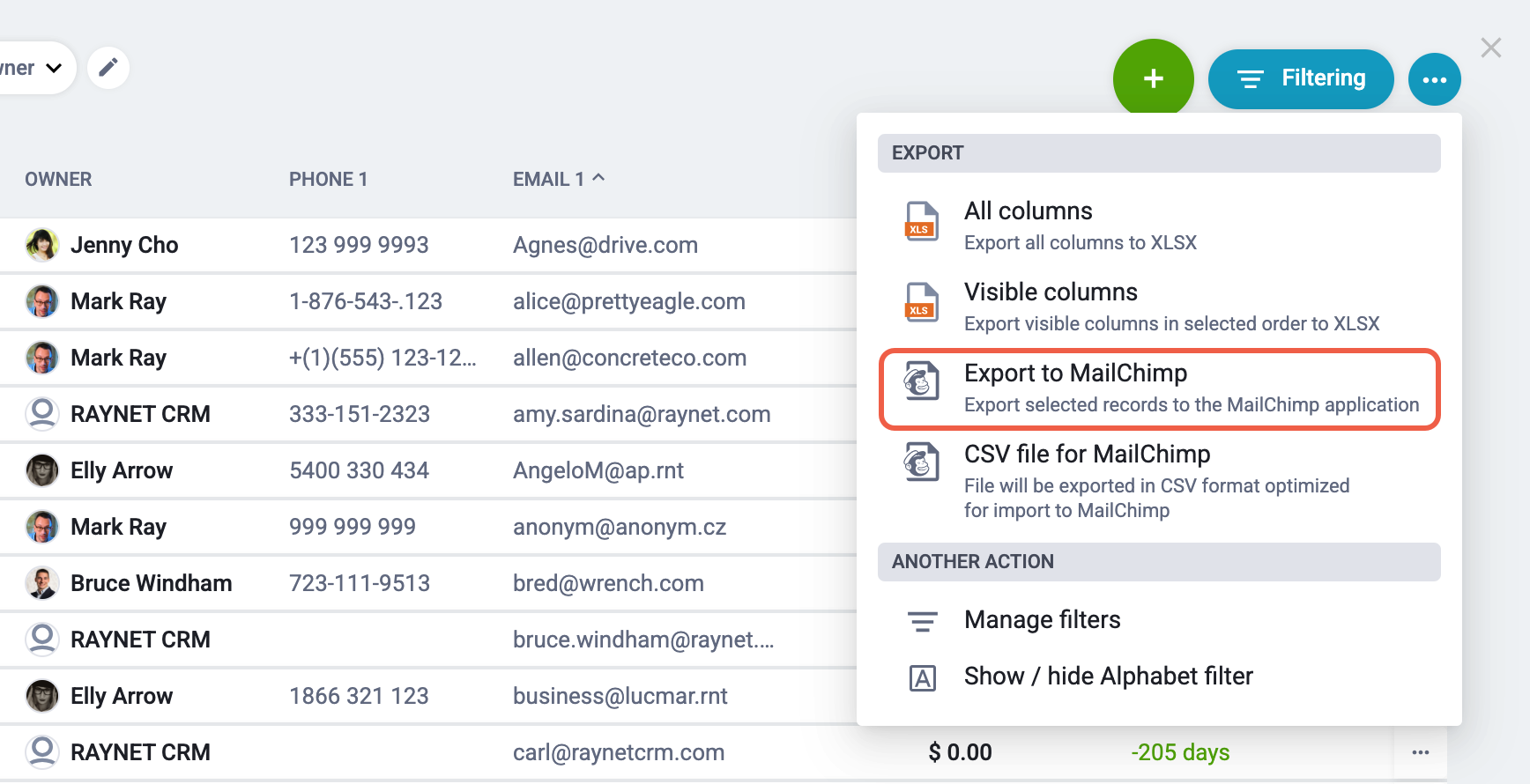Click Elly Arrow avatar in AngeloM@ap.rnt row

coord(42,470)
